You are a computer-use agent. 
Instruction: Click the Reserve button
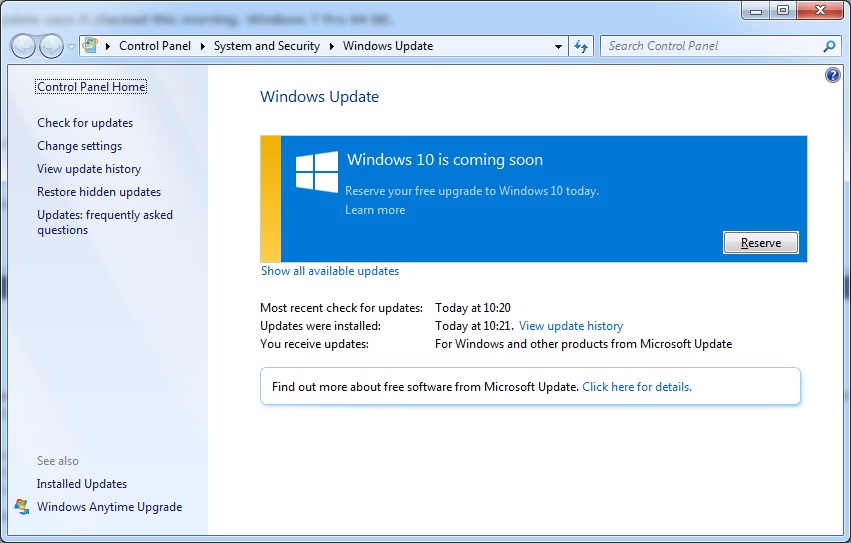pos(760,243)
